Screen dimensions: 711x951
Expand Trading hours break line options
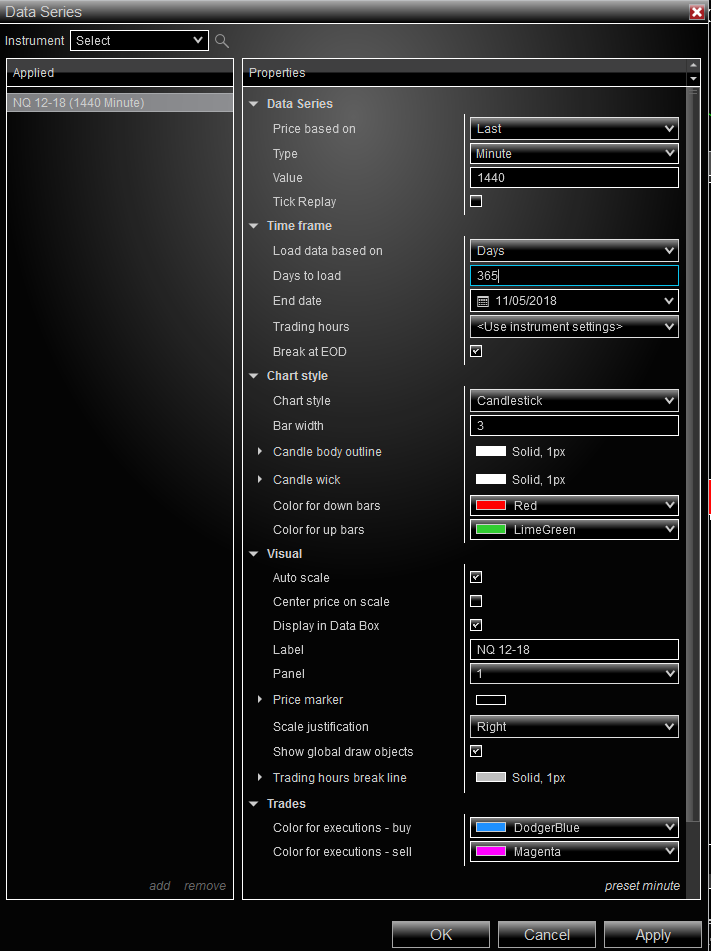click(x=260, y=777)
